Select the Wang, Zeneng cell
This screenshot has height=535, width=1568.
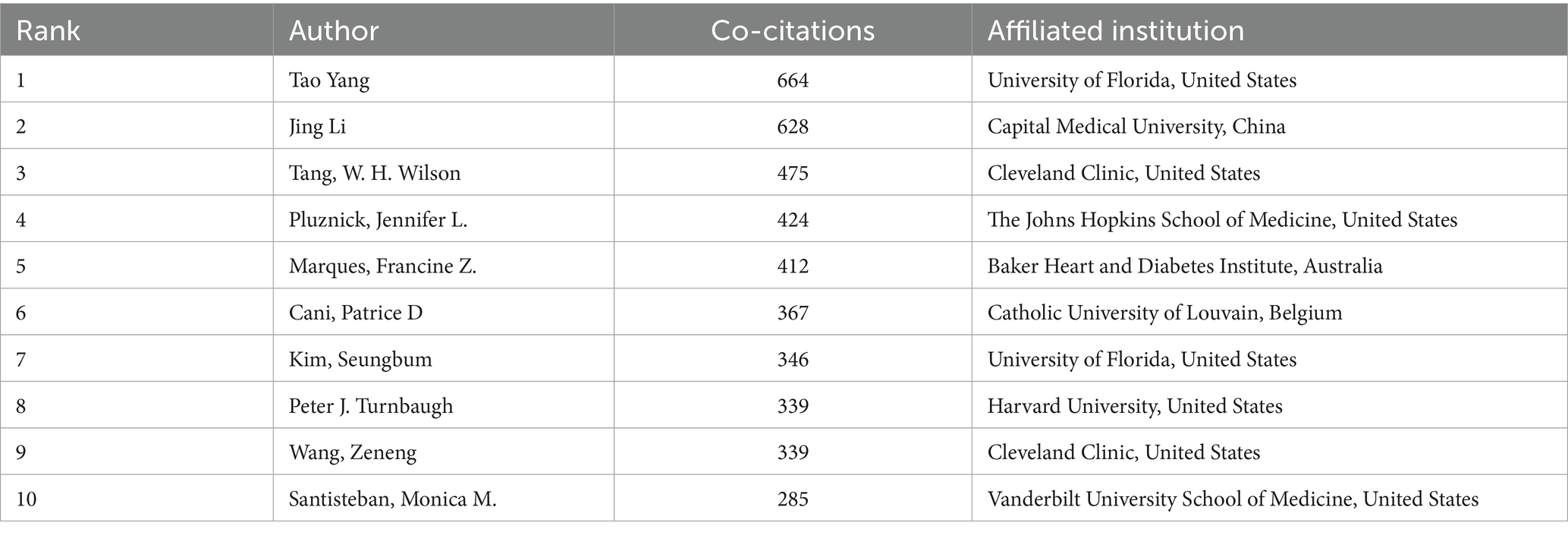[x=444, y=452]
